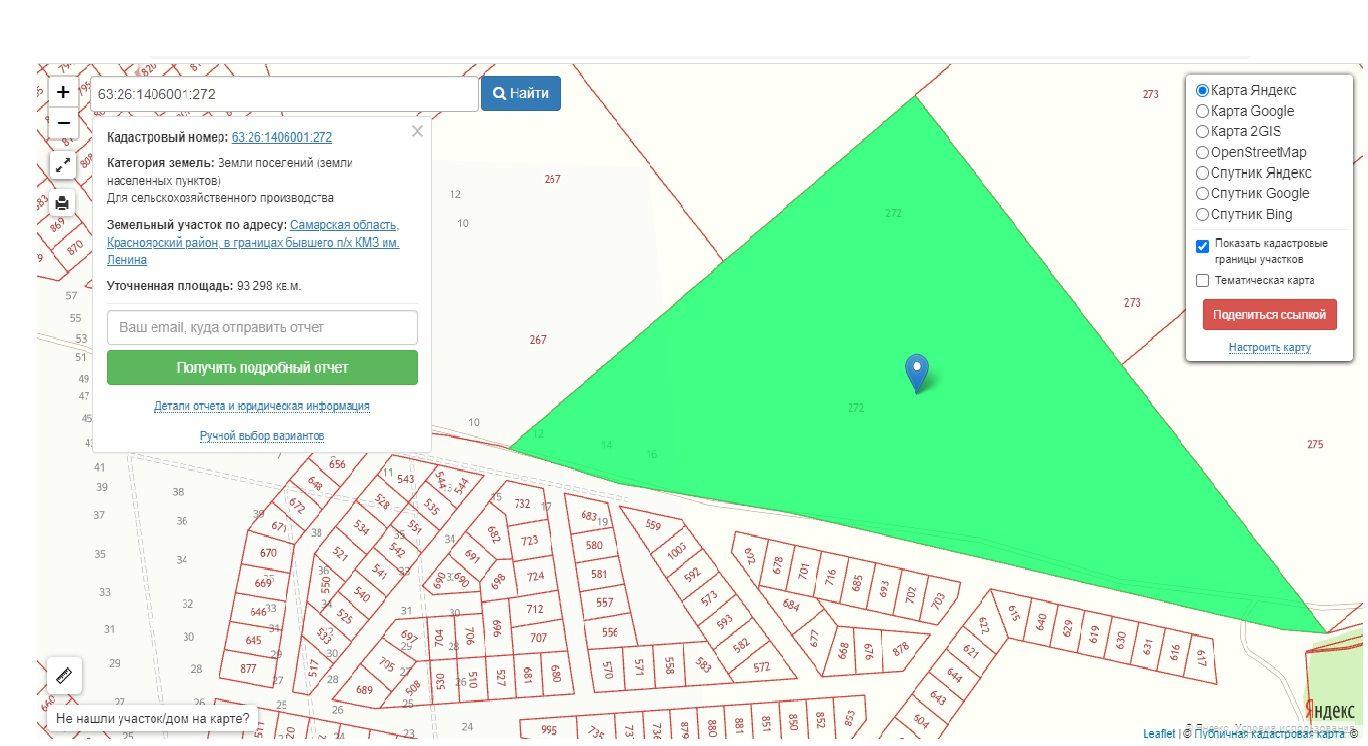
Task: Click the Поделиться ссылкой button
Action: [1269, 314]
